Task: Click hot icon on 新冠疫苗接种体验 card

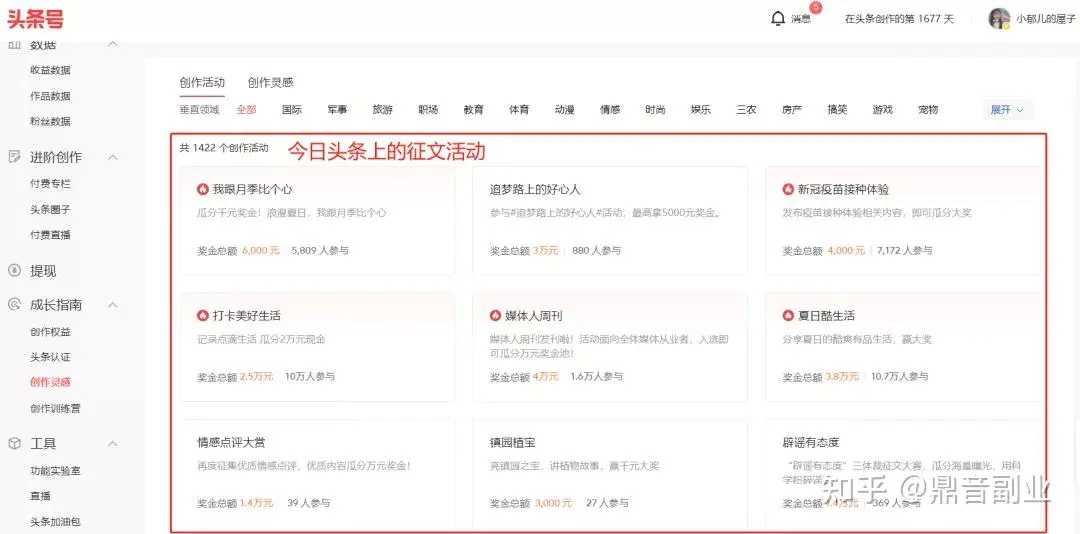Action: click(788, 189)
